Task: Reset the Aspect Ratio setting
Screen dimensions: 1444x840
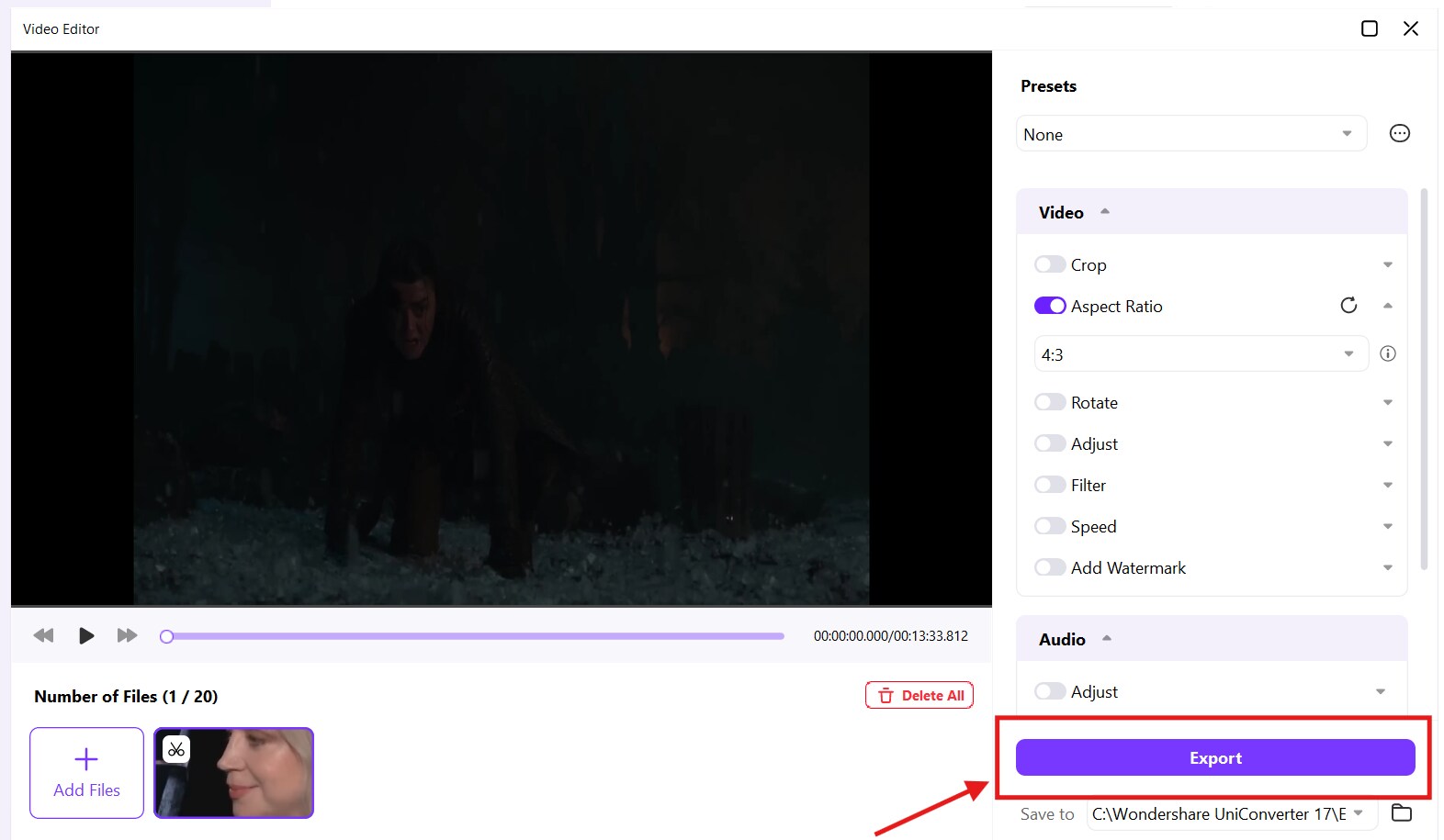Action: [x=1348, y=305]
